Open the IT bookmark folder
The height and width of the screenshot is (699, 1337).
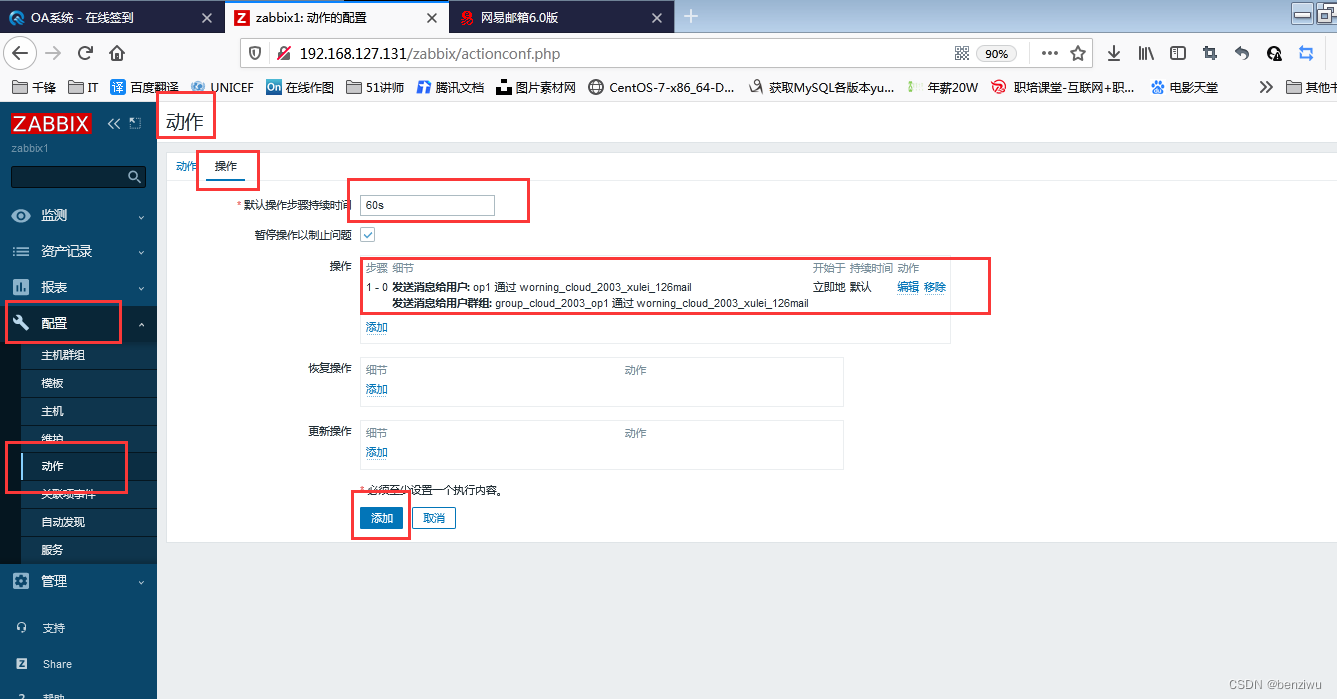pyautogui.click(x=82, y=87)
